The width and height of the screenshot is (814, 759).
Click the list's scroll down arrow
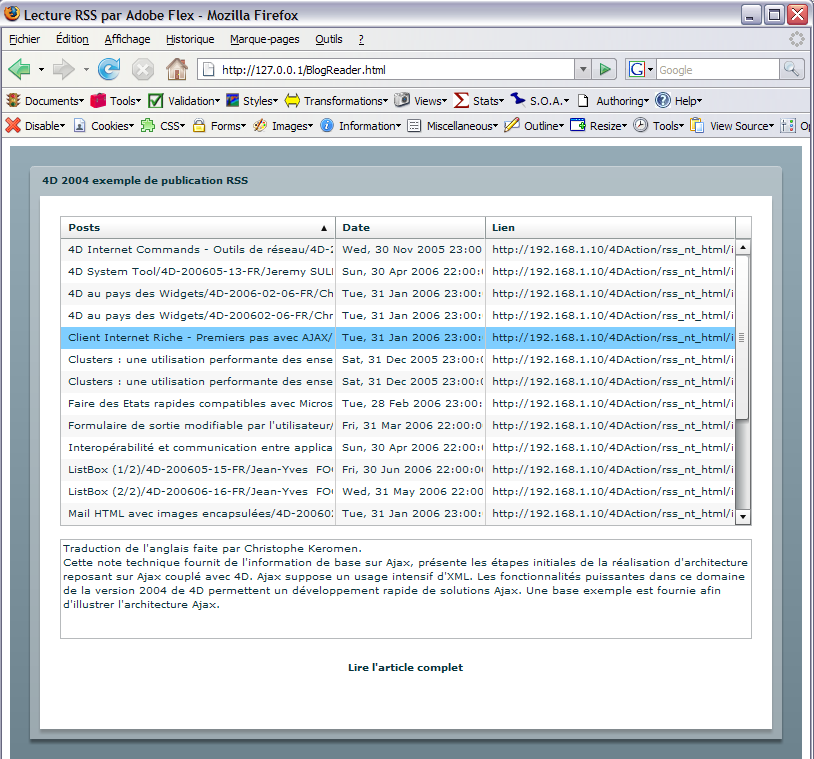[x=743, y=516]
